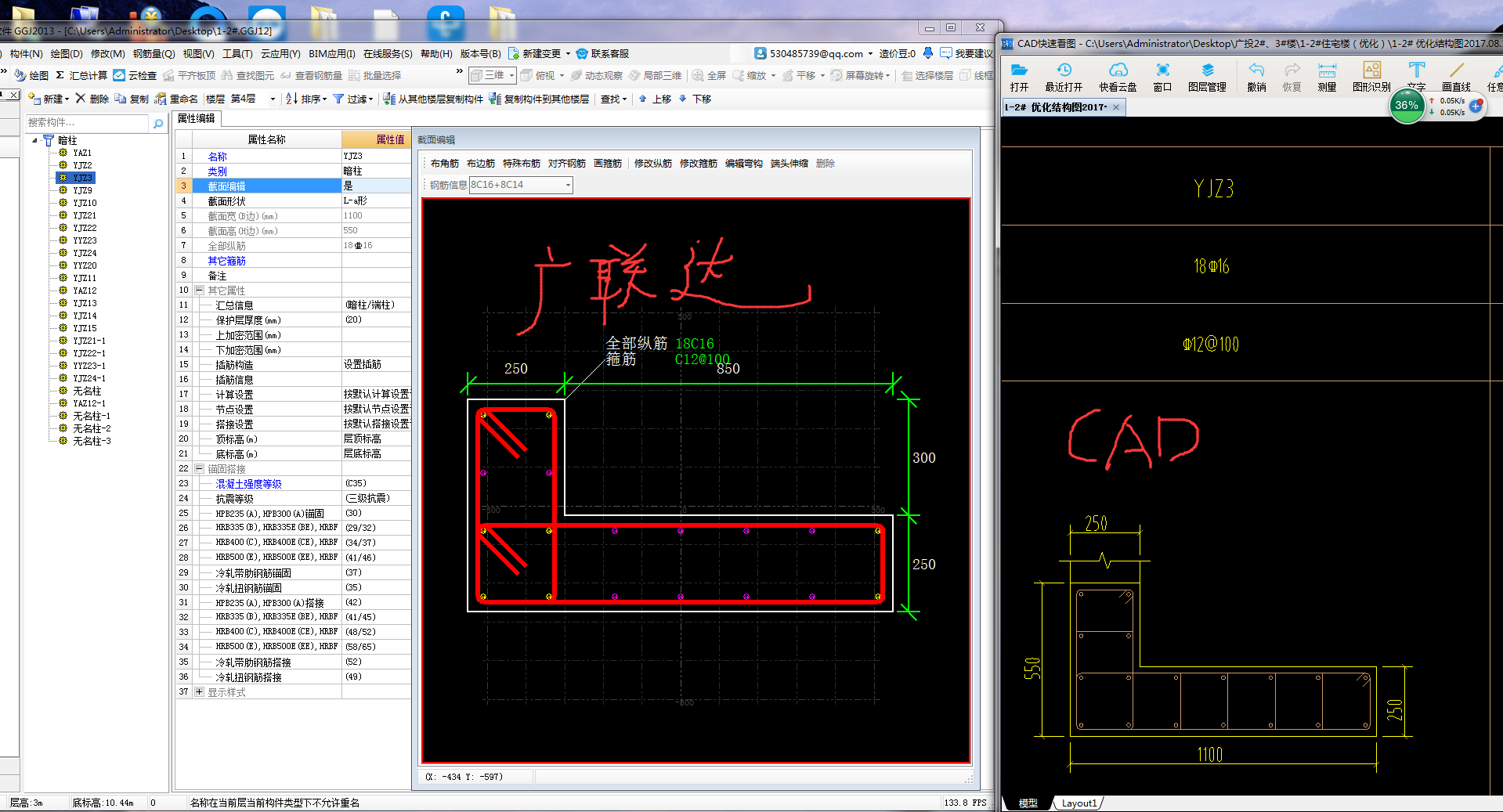This screenshot has height=812, width=1503.
Task: Click 复制 copy component
Action: coord(132,99)
